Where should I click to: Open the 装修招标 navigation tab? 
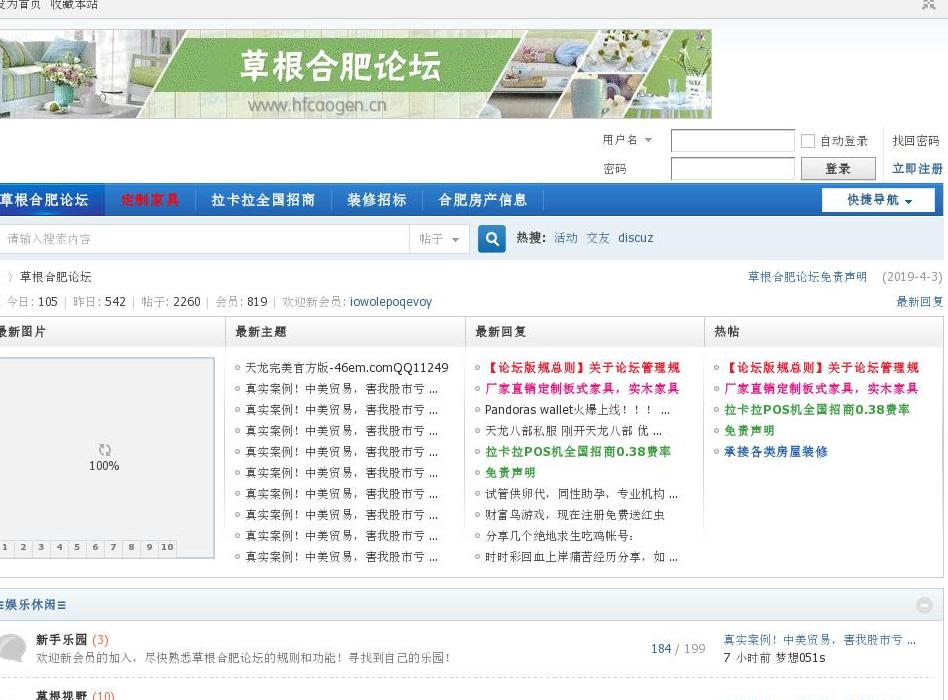pos(377,199)
